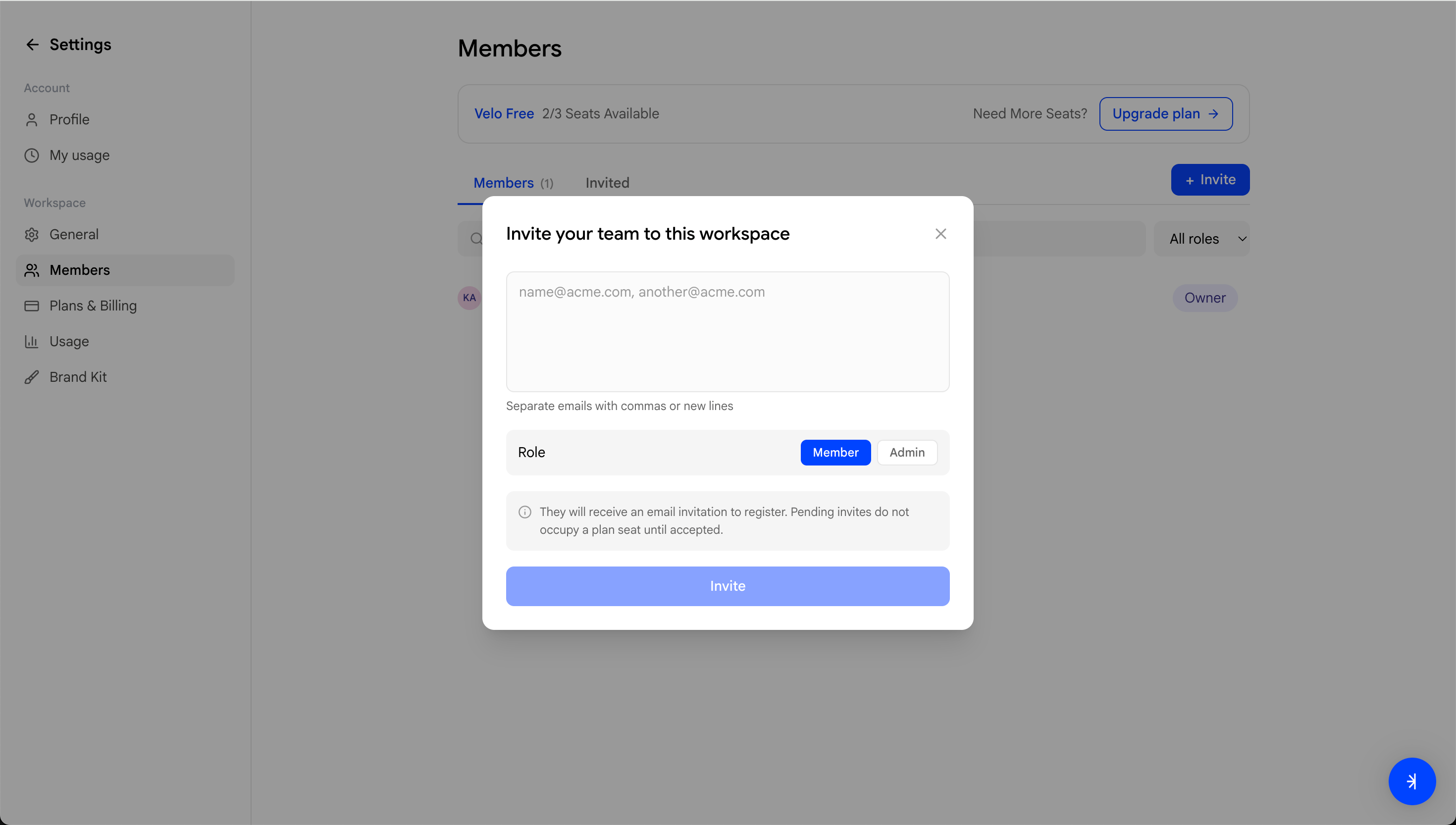This screenshot has height=825, width=1456.
Task: Open Profile settings
Action: (x=125, y=119)
